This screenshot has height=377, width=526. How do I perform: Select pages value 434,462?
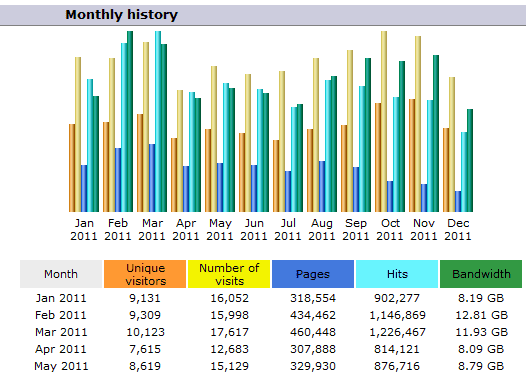pyautogui.click(x=313, y=315)
